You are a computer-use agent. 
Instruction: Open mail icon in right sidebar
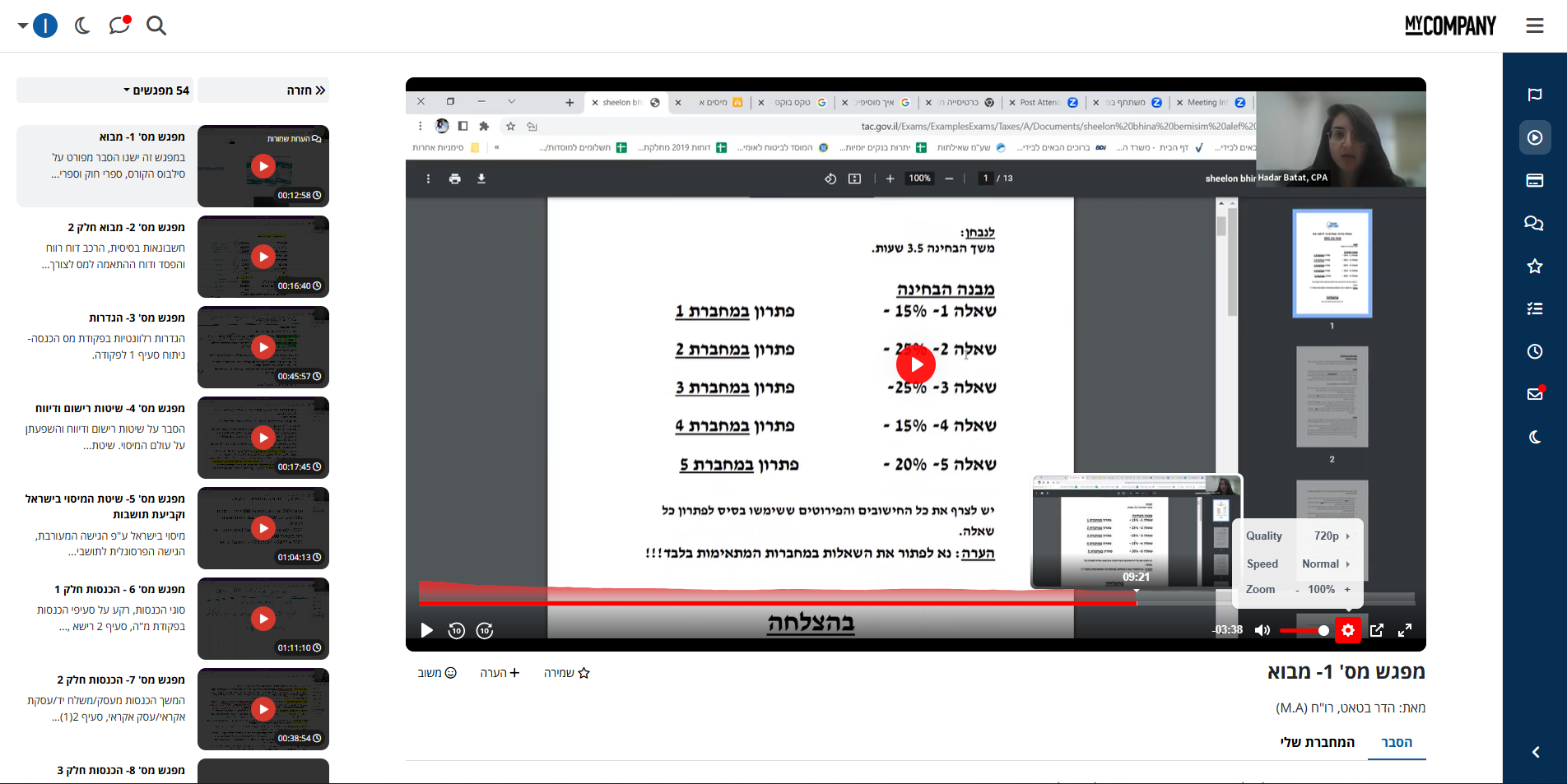pyautogui.click(x=1534, y=394)
